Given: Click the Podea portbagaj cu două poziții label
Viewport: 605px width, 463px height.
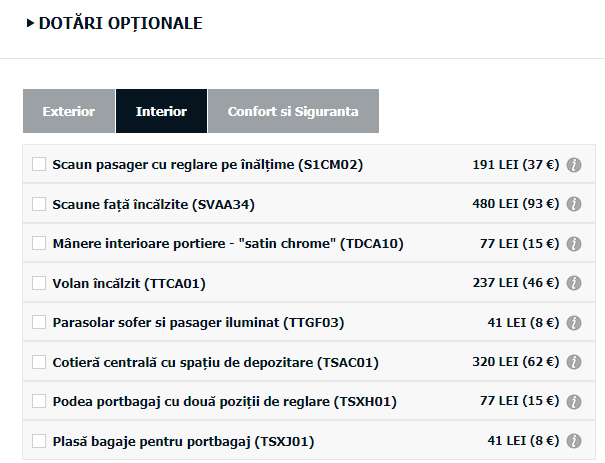Looking at the screenshot, I should coord(225,402).
